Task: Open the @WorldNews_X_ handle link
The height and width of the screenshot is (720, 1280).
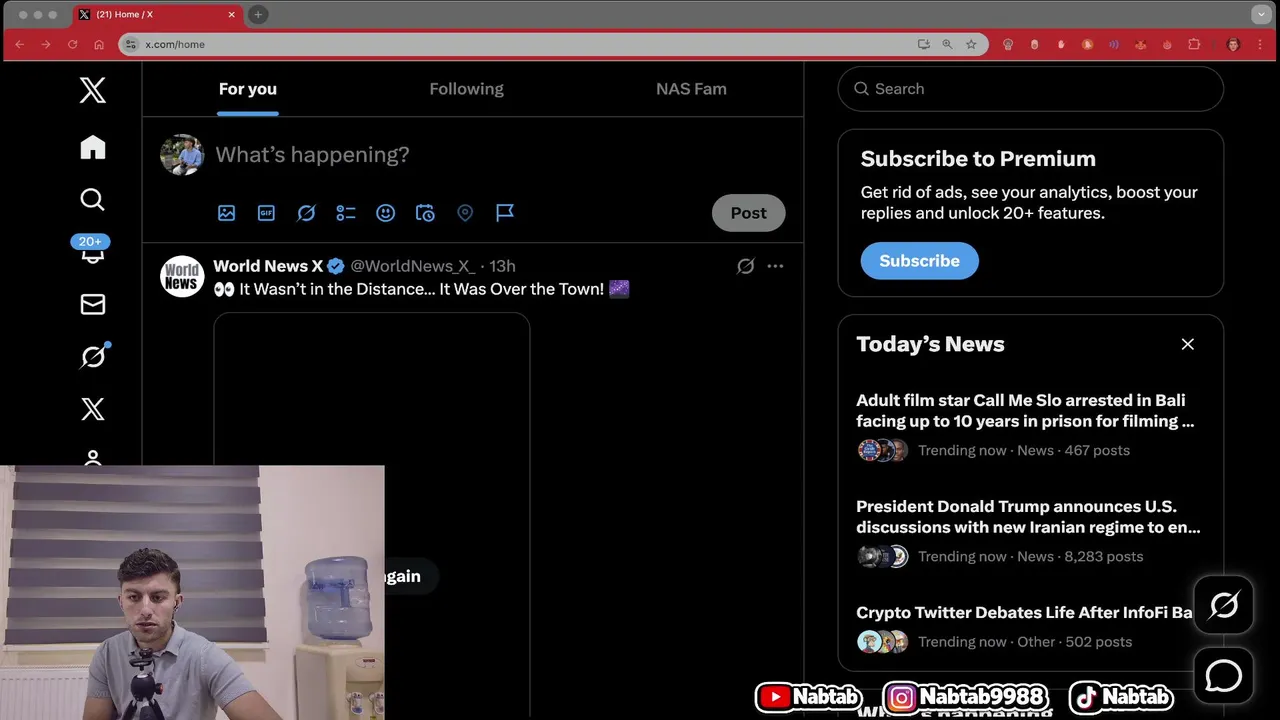Action: click(x=413, y=266)
